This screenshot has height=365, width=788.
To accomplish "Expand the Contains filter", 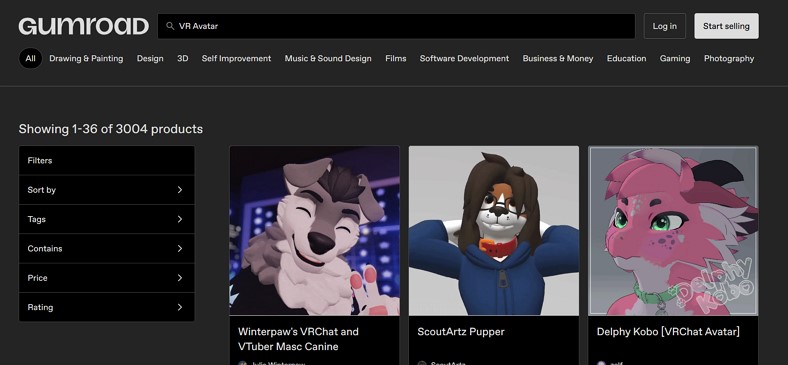I will point(107,248).
